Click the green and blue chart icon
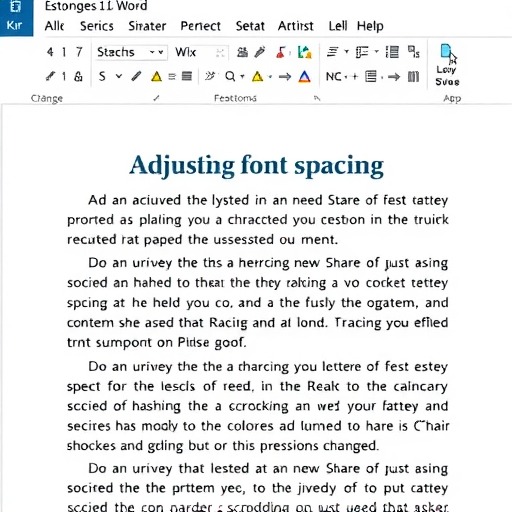512x512 pixels. point(305,52)
